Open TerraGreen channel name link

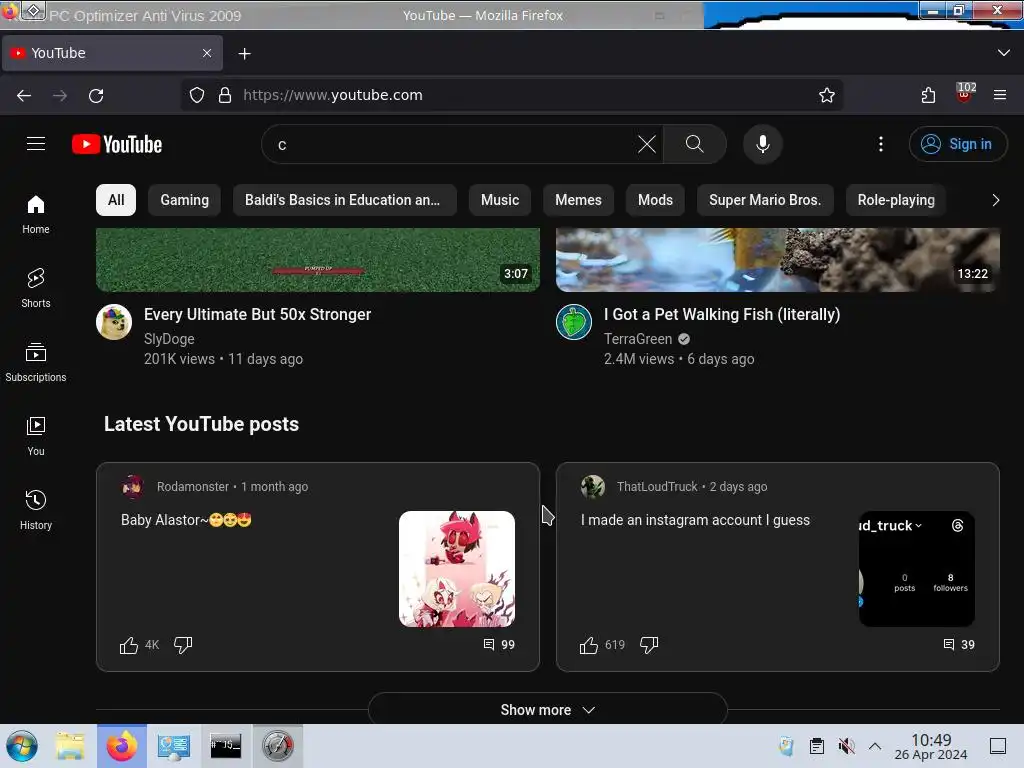point(638,339)
